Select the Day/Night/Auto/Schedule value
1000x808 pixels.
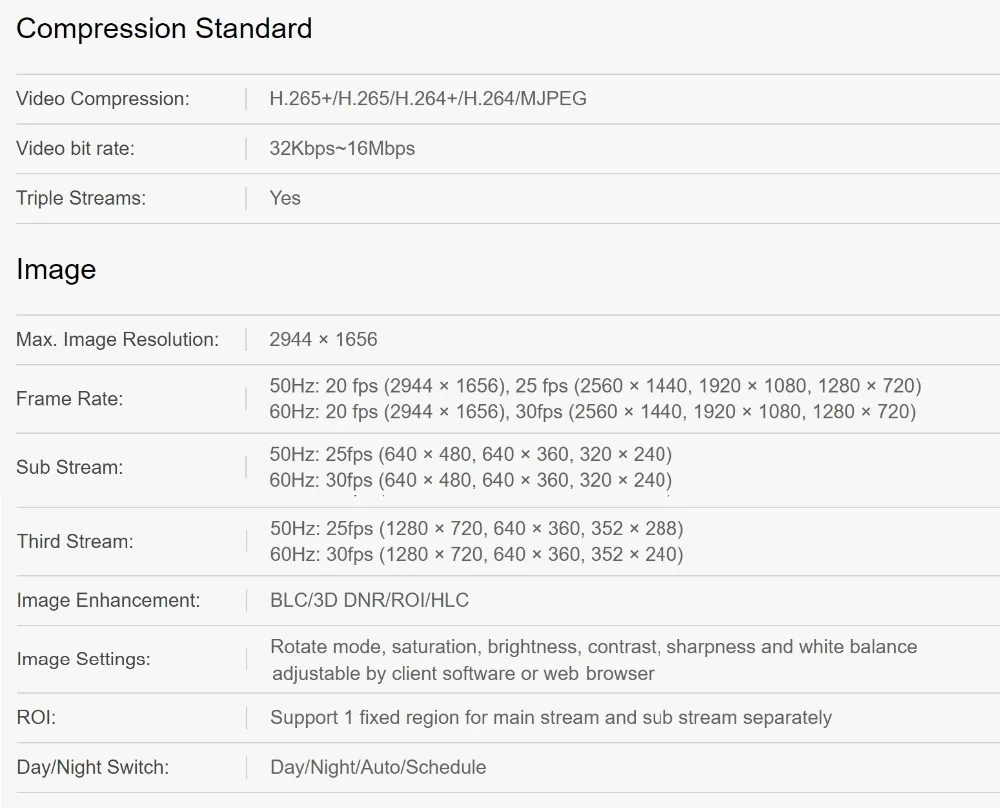378,768
